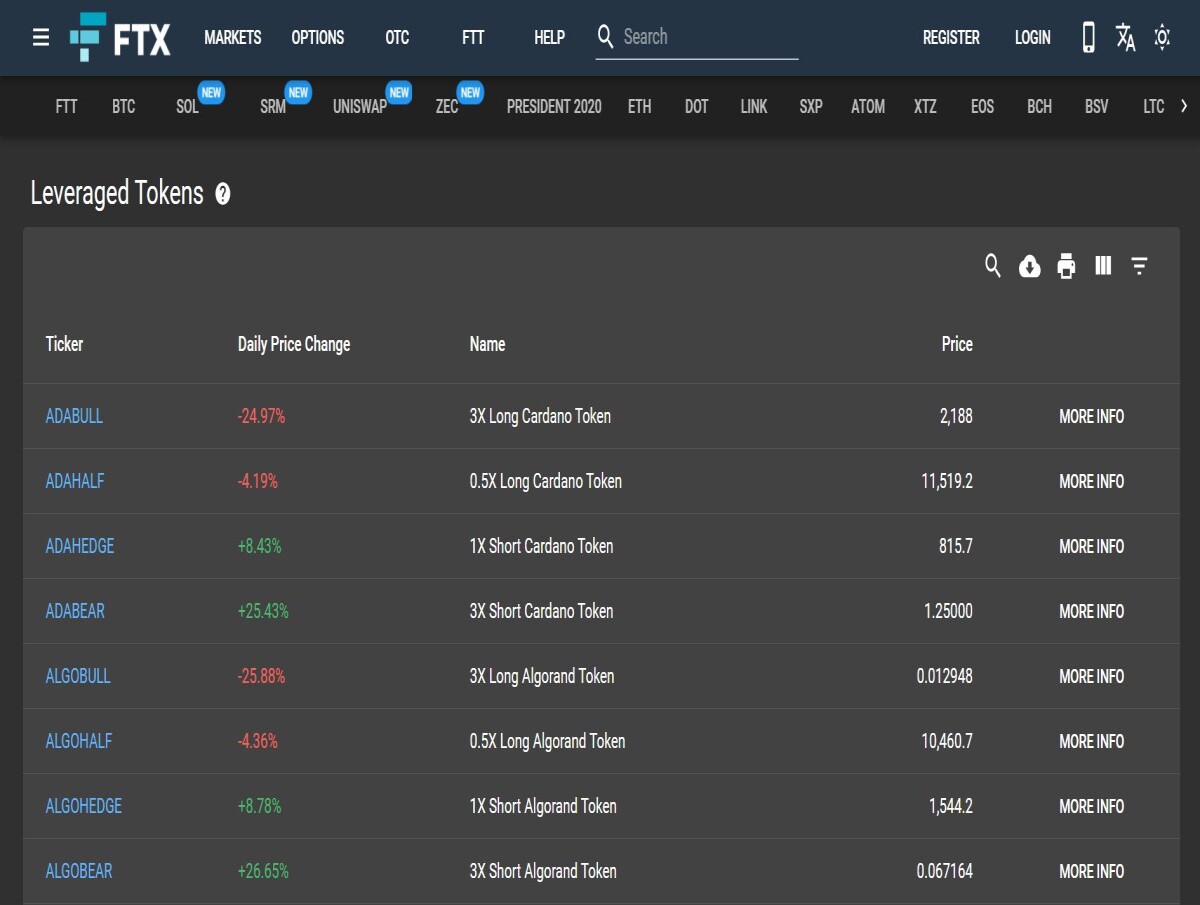Open the view columns icon

click(x=1103, y=265)
